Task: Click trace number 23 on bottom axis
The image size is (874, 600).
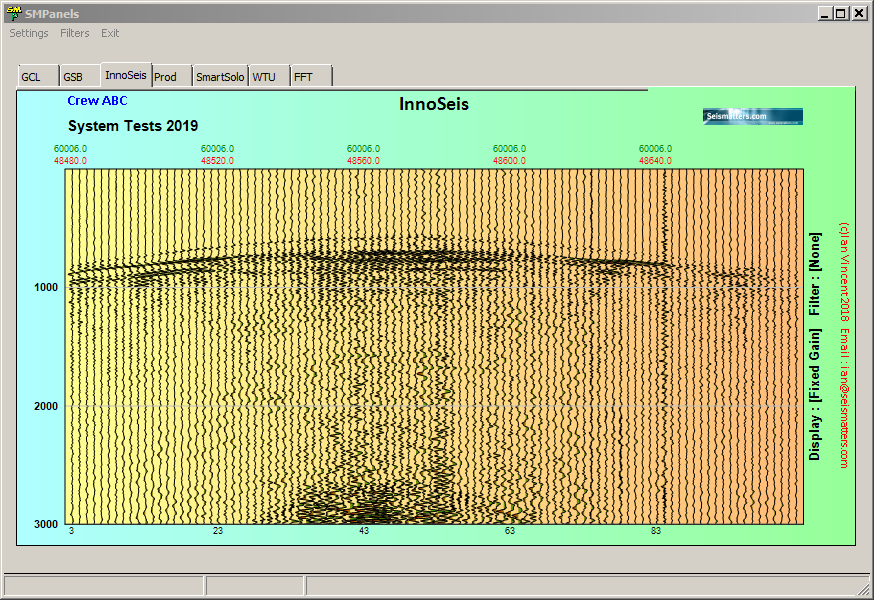Action: click(218, 531)
